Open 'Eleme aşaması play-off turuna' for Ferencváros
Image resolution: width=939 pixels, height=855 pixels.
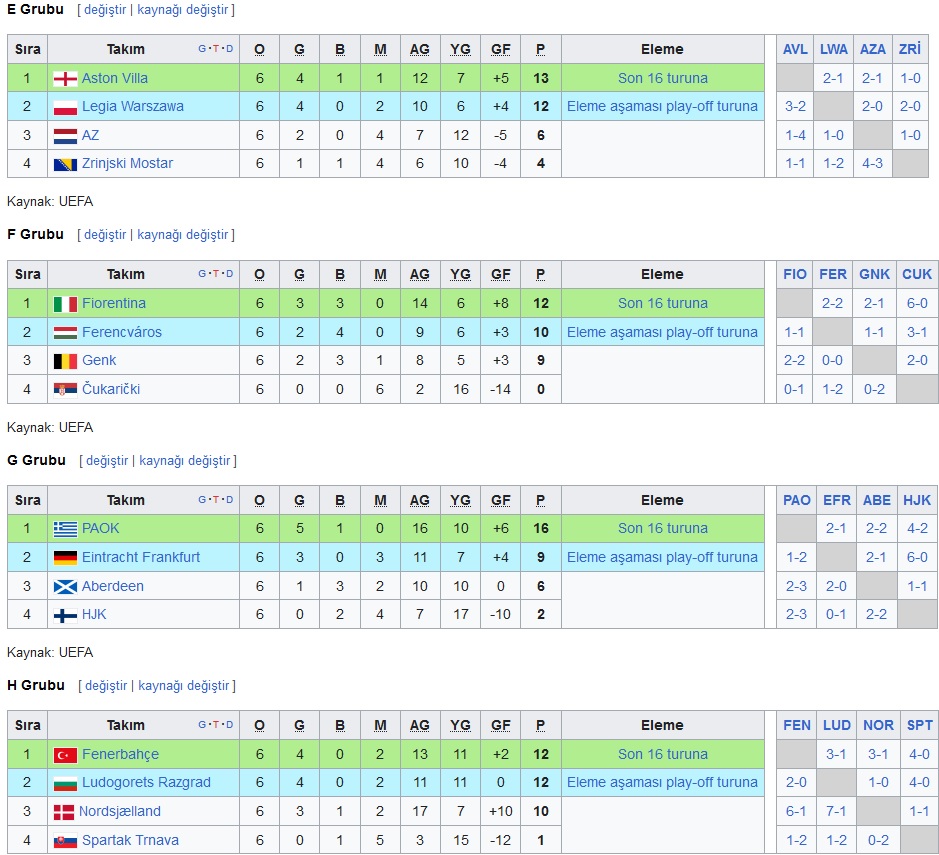click(x=662, y=332)
